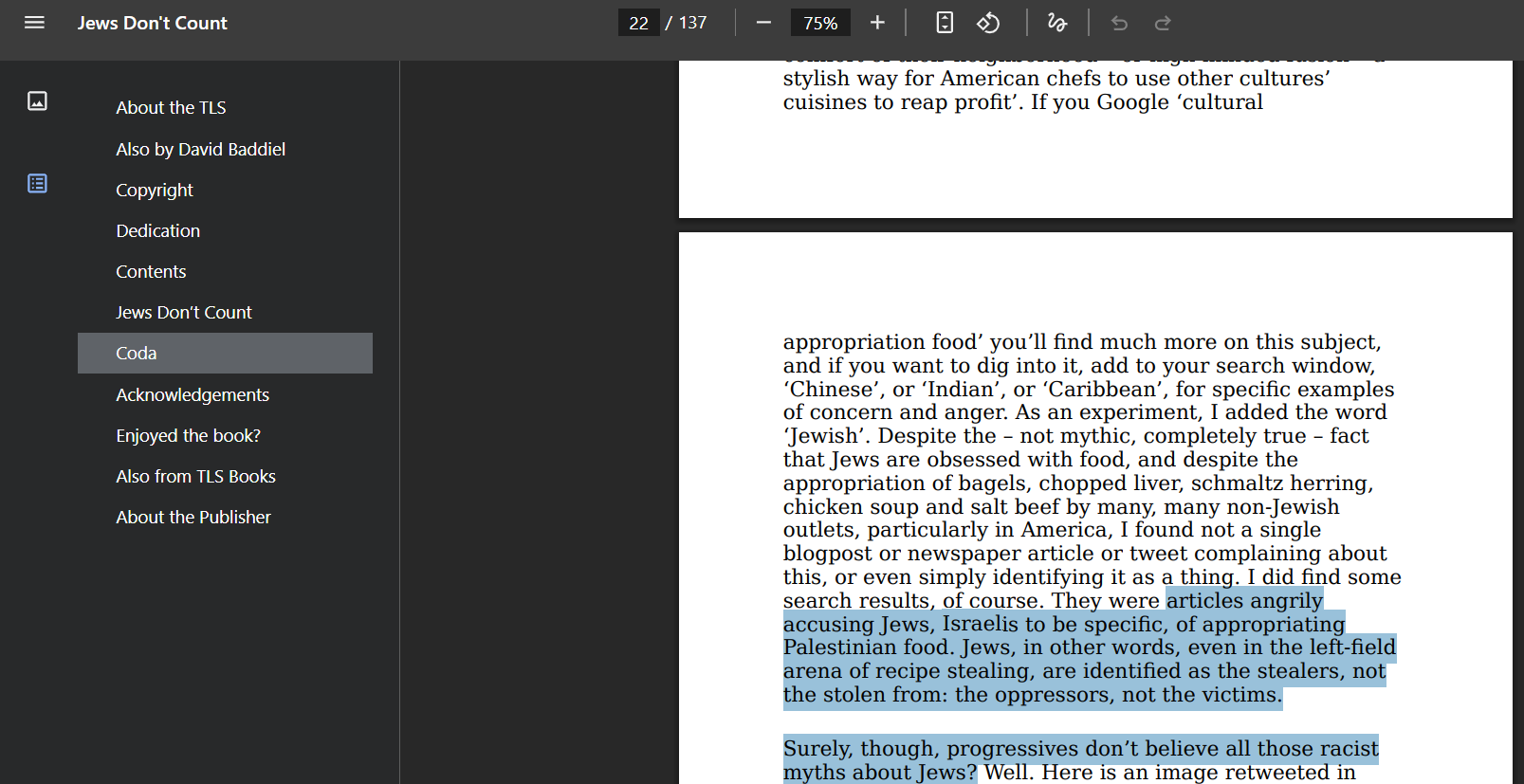Redo the last annotation
Image resolution: width=1524 pixels, height=784 pixels.
[1163, 23]
